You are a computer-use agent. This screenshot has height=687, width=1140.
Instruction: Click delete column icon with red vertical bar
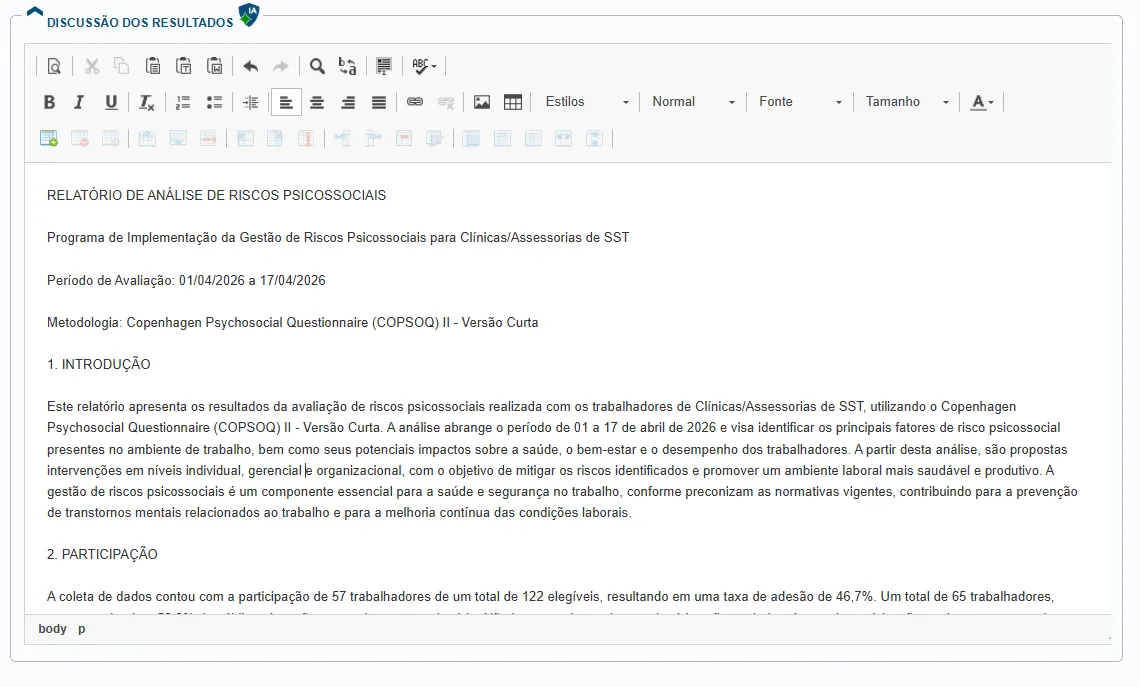pos(306,138)
